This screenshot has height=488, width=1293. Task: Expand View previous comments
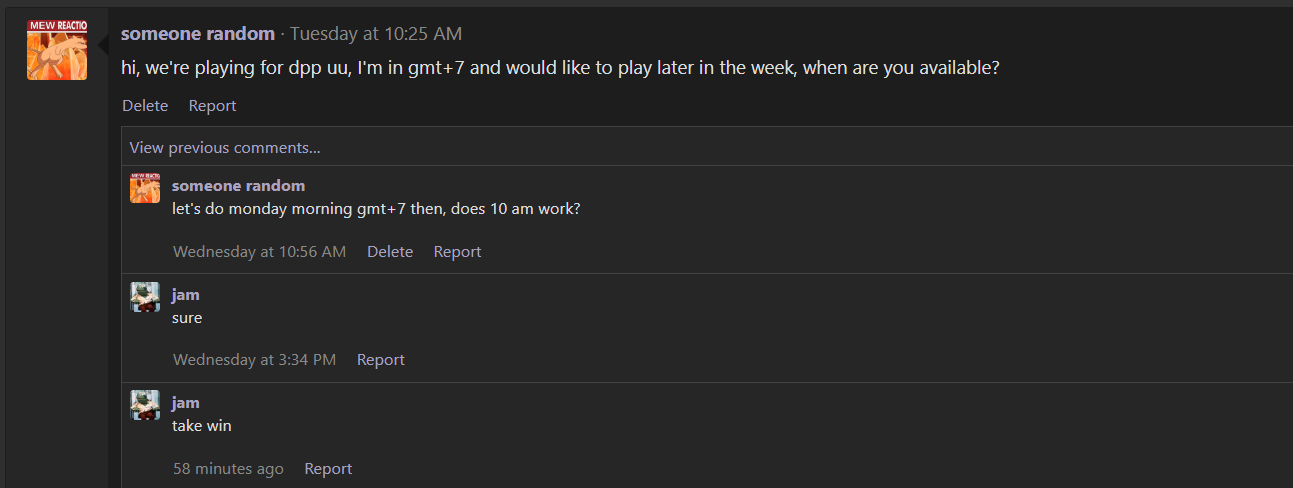[225, 148]
